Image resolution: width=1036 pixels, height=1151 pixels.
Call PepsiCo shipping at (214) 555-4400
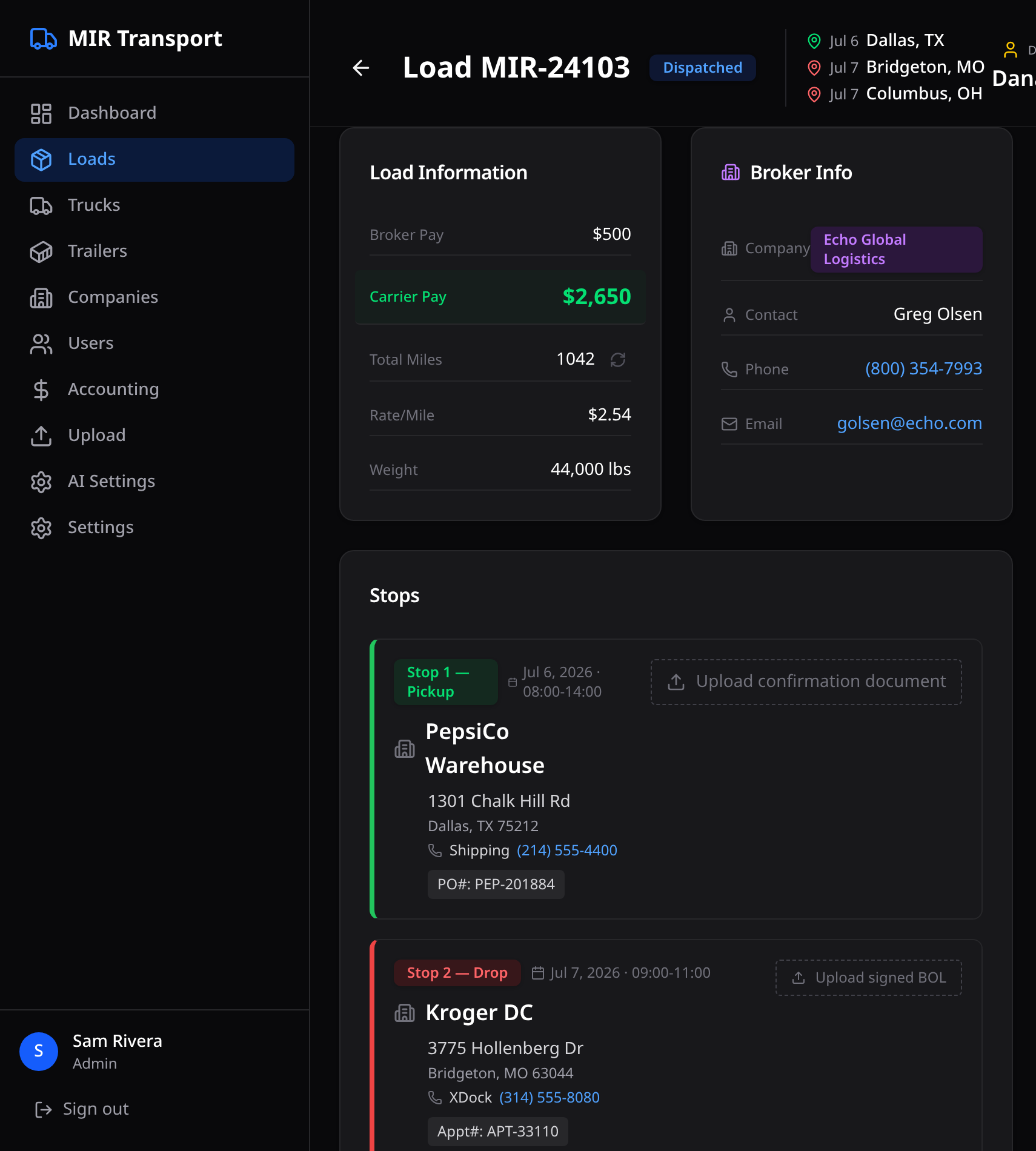[567, 851]
